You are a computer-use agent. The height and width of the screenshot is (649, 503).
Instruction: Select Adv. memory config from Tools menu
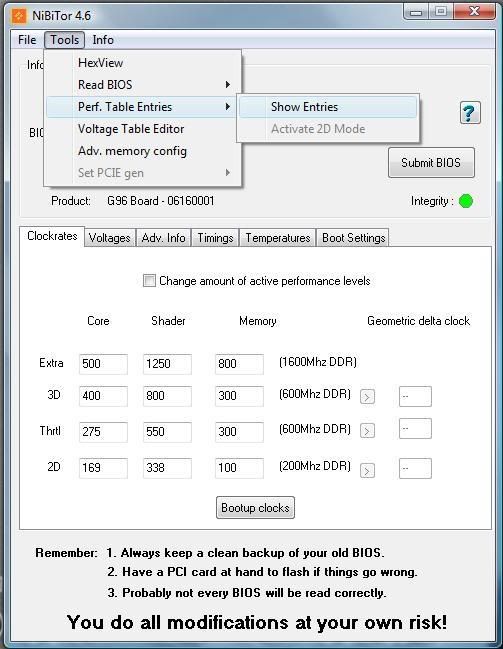(143, 151)
